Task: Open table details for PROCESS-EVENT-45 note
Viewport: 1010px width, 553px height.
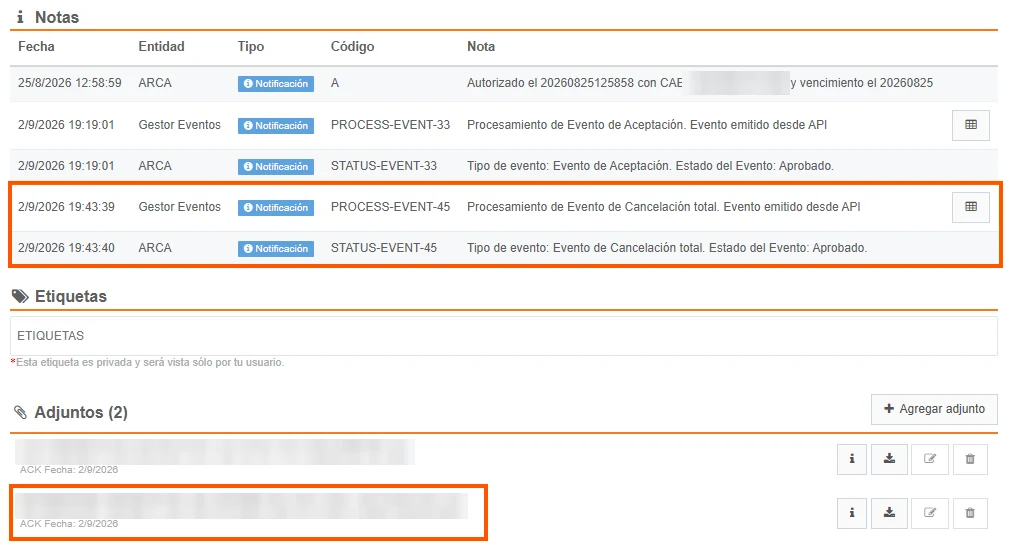Action: [971, 207]
